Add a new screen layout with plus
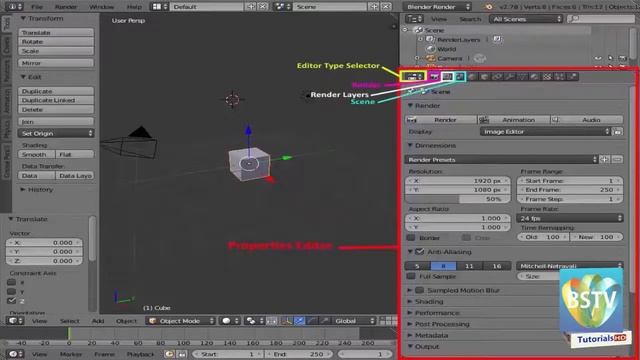 coord(251,7)
